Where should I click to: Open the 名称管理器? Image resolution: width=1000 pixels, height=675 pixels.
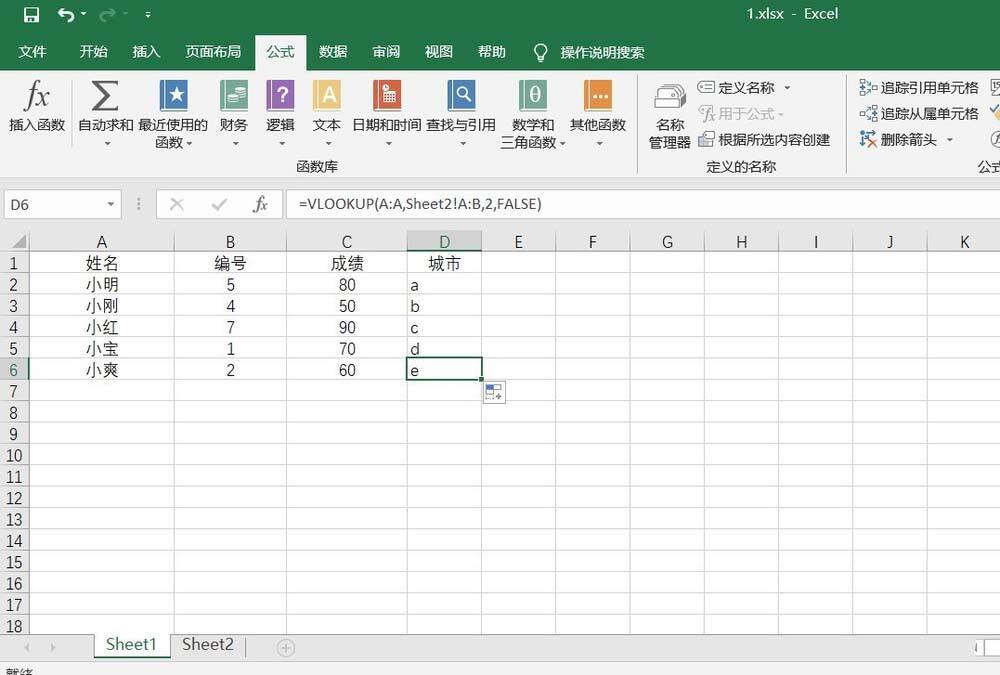tap(670, 115)
